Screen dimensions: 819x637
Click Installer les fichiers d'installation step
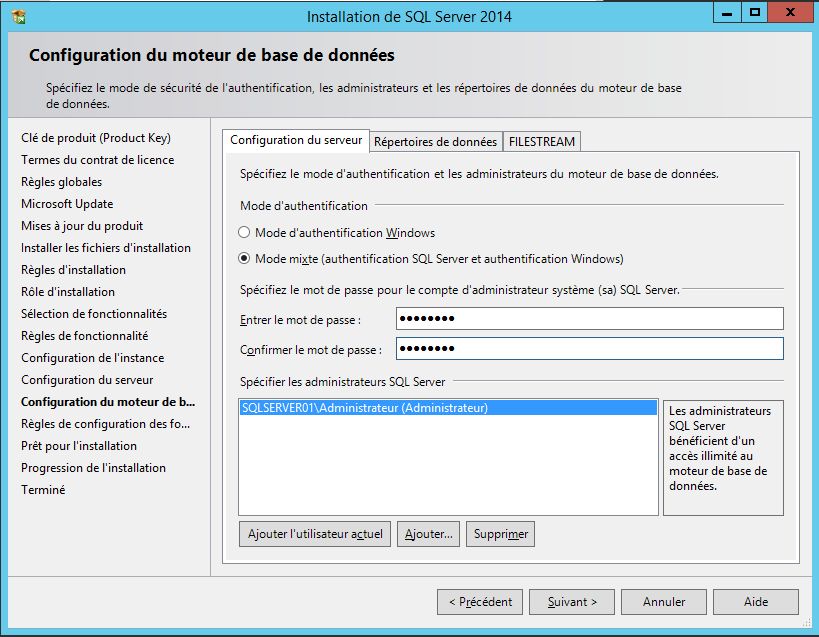(x=106, y=247)
